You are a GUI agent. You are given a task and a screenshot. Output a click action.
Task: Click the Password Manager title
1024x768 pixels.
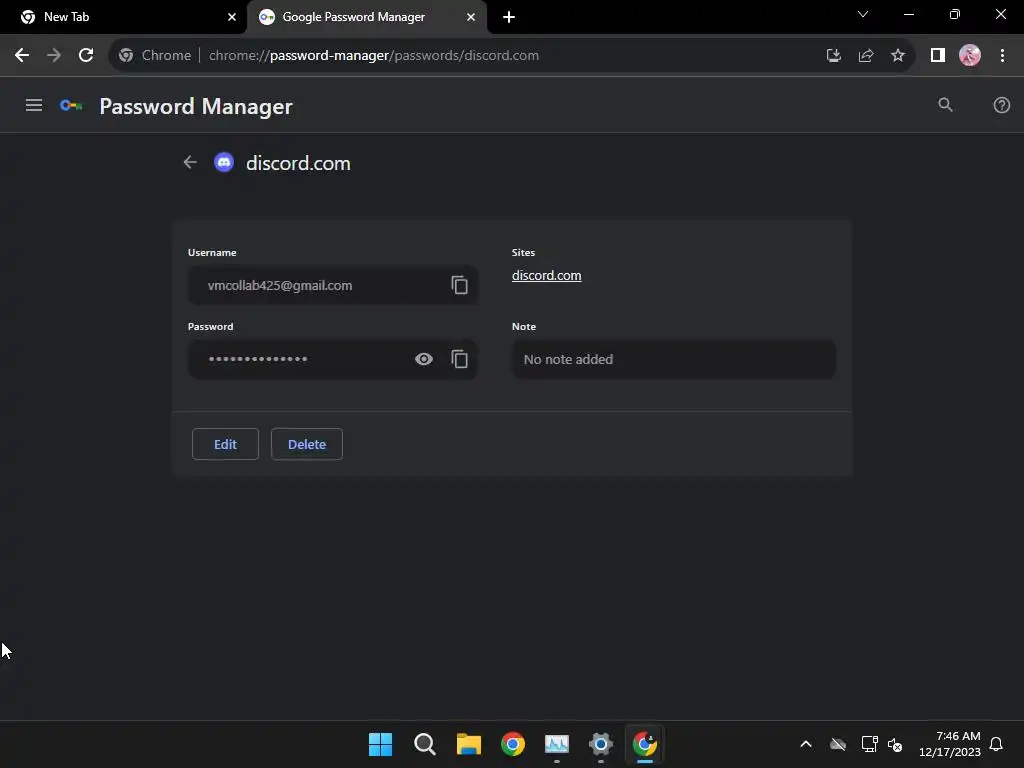coord(196,106)
